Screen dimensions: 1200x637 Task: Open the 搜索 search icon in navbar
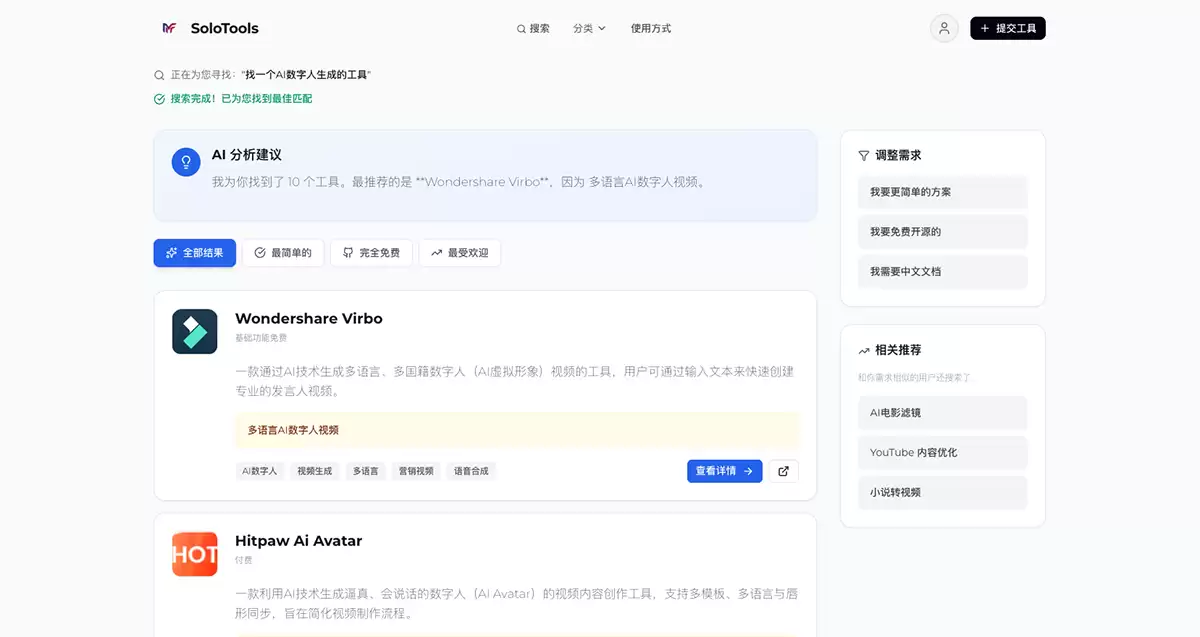click(x=521, y=29)
